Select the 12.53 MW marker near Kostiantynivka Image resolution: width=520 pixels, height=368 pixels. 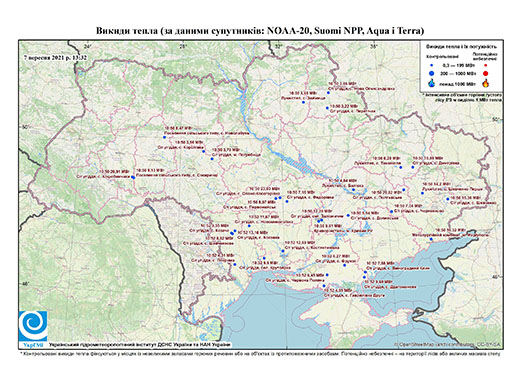click(x=283, y=251)
